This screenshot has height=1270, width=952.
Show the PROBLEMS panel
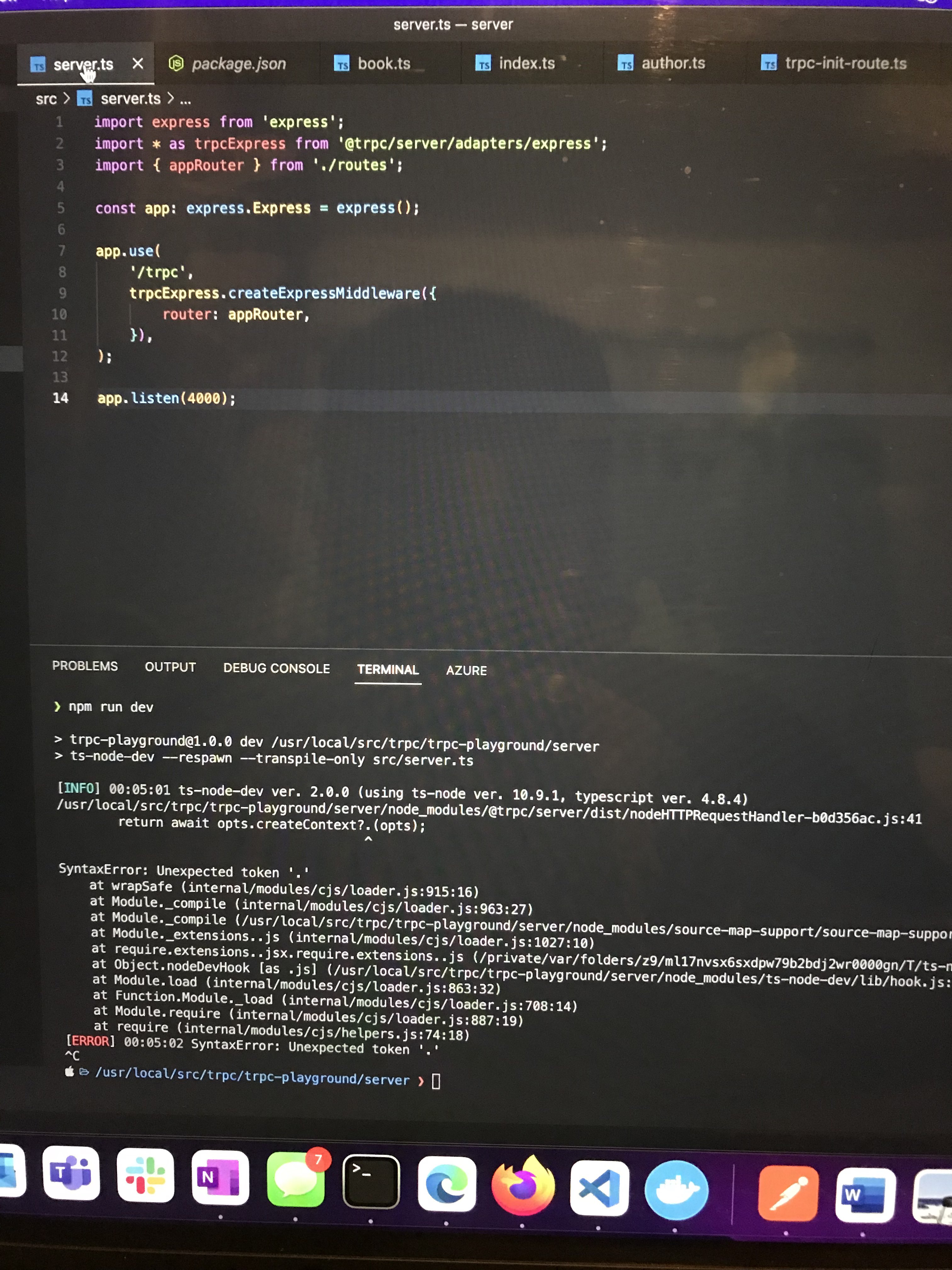(85, 666)
